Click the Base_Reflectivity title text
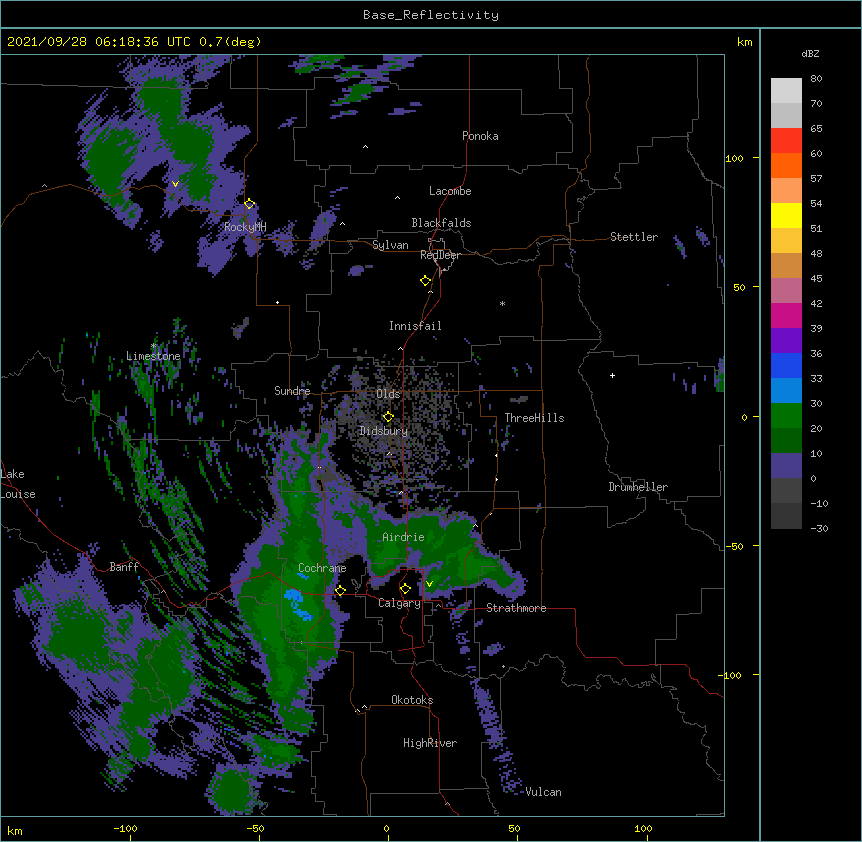This screenshot has height=842, width=862. (x=431, y=15)
